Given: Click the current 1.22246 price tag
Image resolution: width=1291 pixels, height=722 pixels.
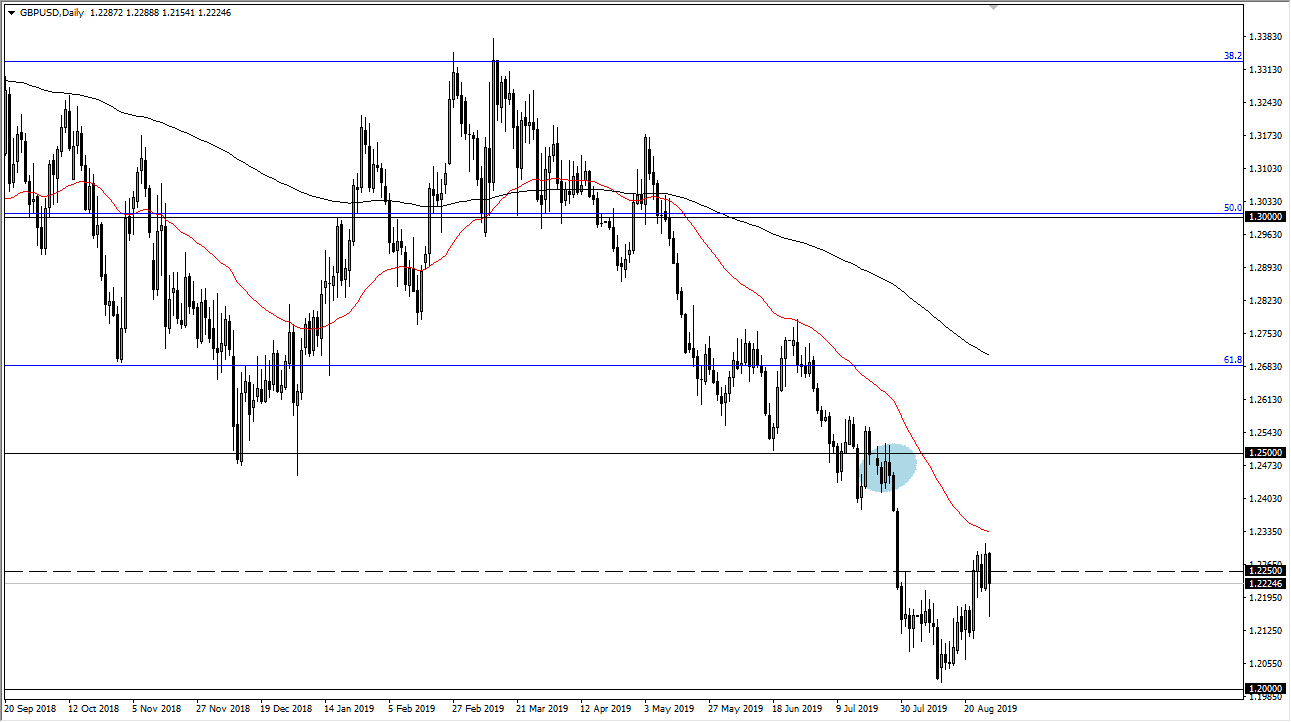Looking at the screenshot, I should pyautogui.click(x=1264, y=583).
